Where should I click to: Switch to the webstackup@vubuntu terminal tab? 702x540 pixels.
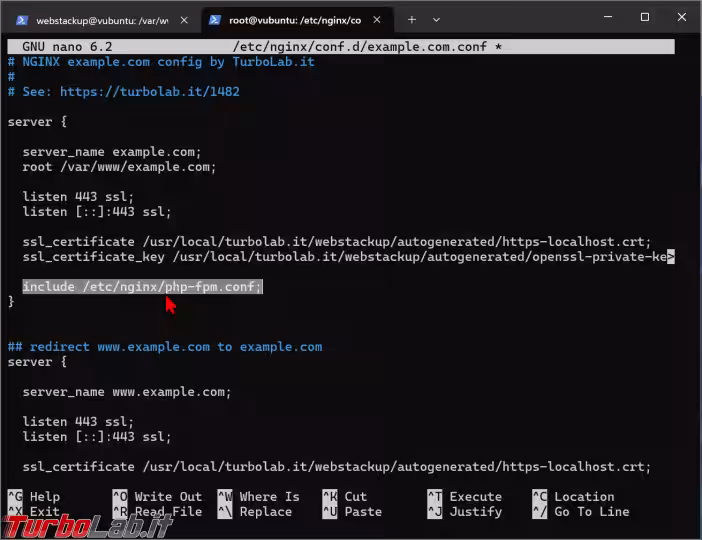click(100, 20)
